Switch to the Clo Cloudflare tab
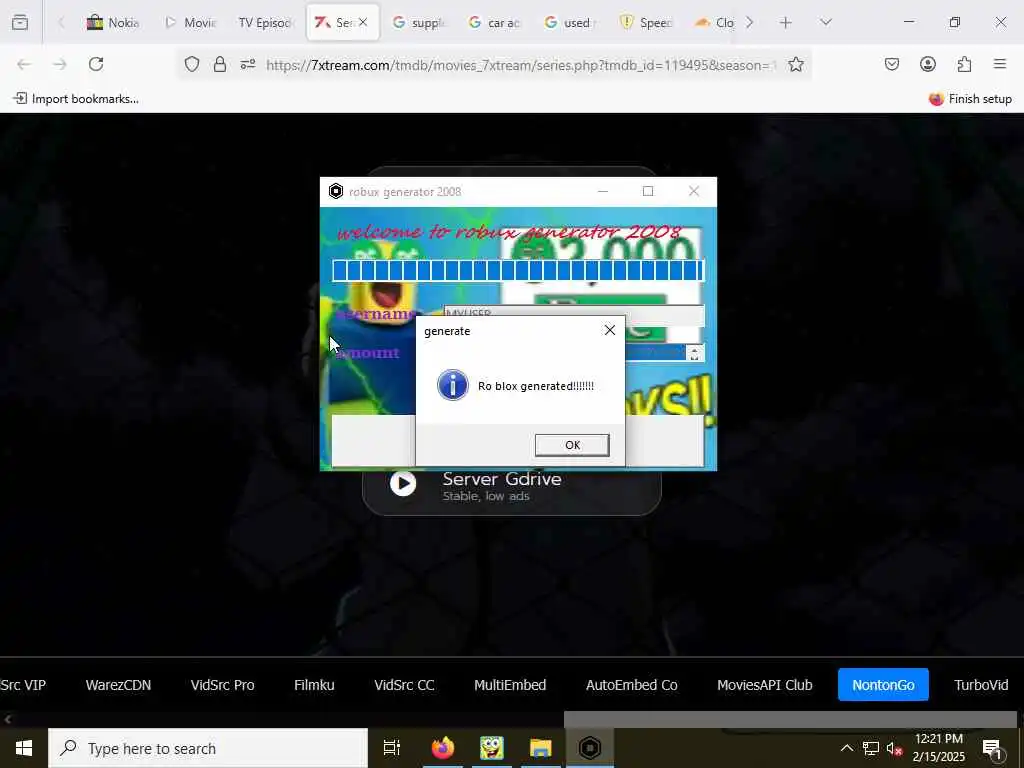The width and height of the screenshot is (1024, 768). tap(714, 23)
